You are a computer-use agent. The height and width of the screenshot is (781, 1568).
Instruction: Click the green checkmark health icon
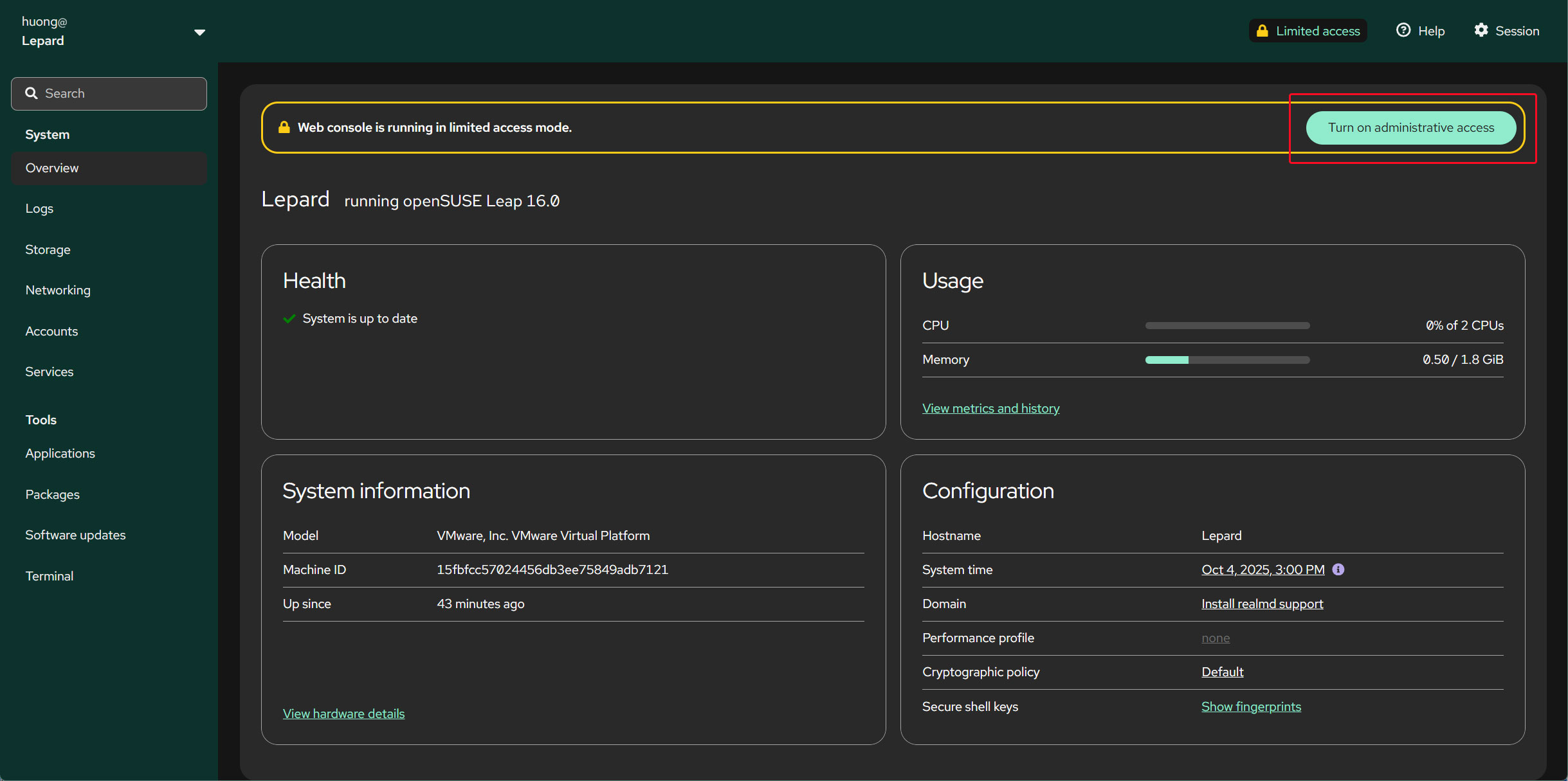pyautogui.click(x=289, y=319)
